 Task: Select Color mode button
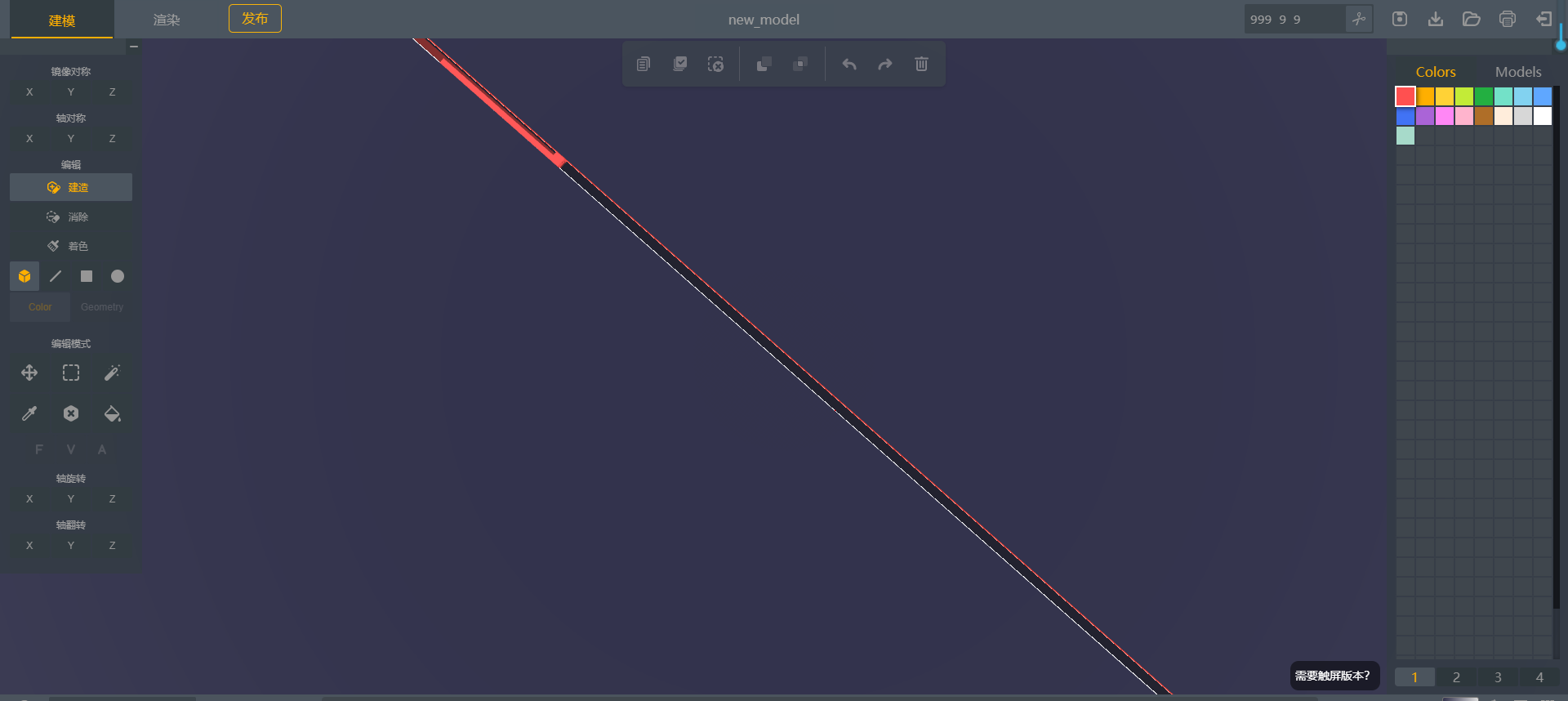[x=40, y=307]
